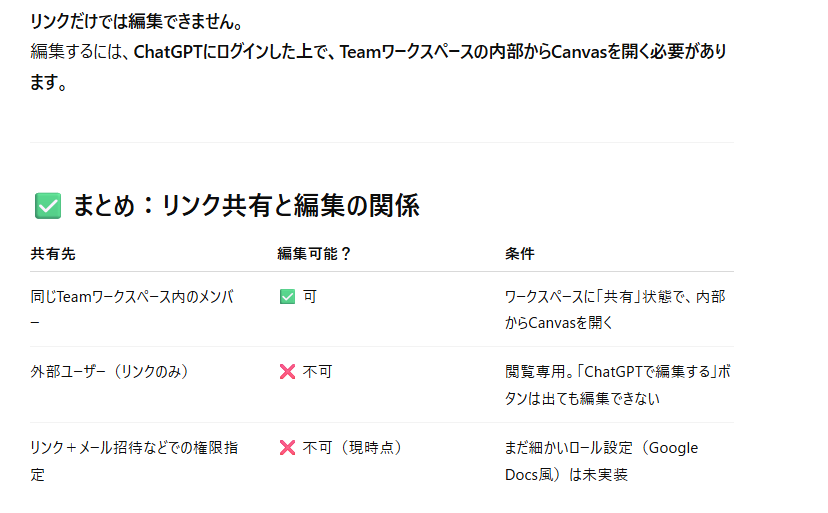Click the heading まとめ:リンク共有と編集の関係
The image size is (828, 513).
click(245, 207)
